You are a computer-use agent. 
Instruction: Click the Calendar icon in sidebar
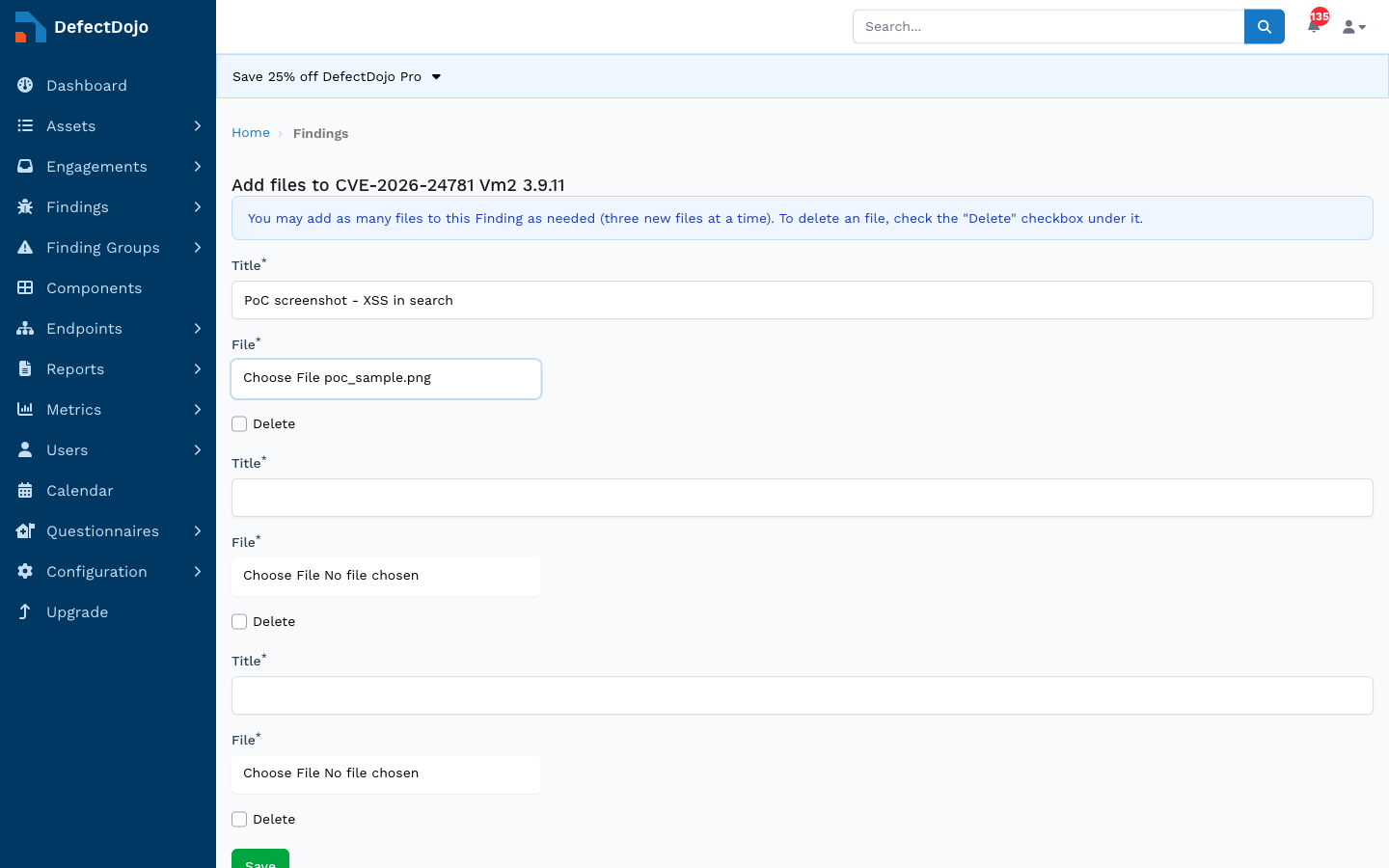(x=25, y=490)
